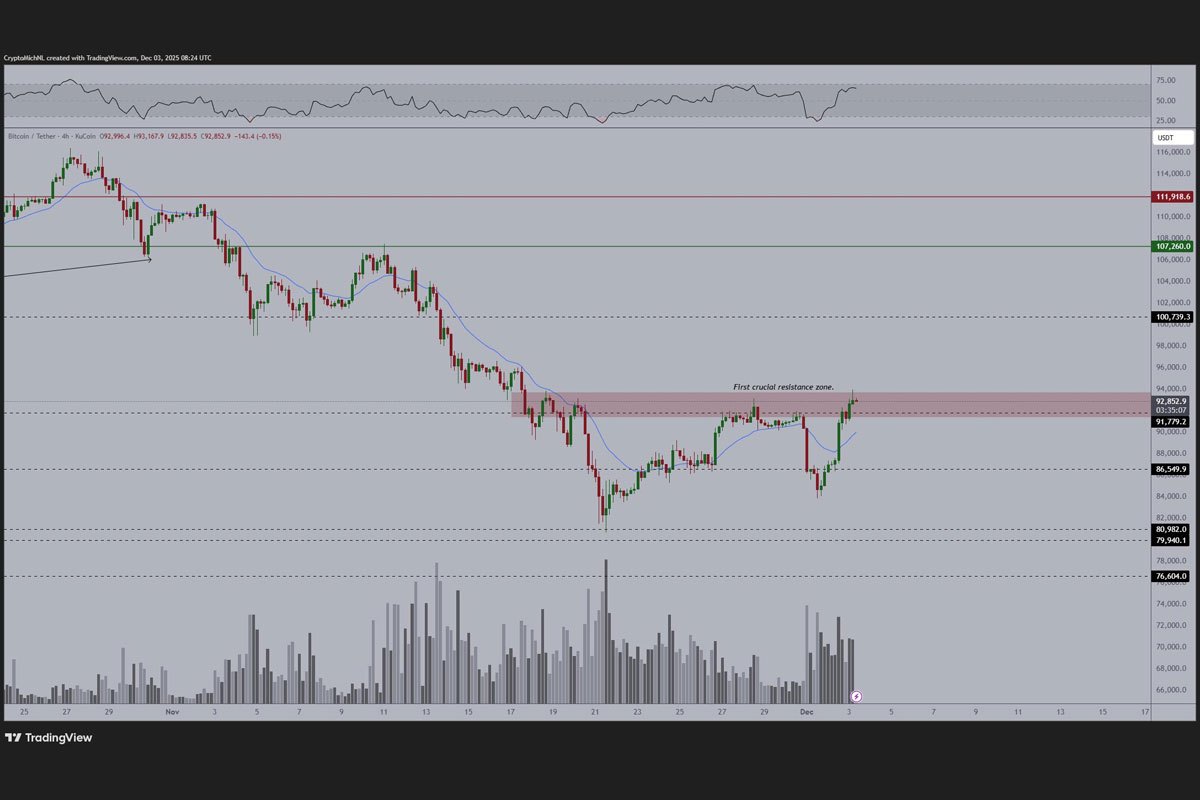
Task: Click the 86,549.9 price level label
Action: pyautogui.click(x=1173, y=469)
